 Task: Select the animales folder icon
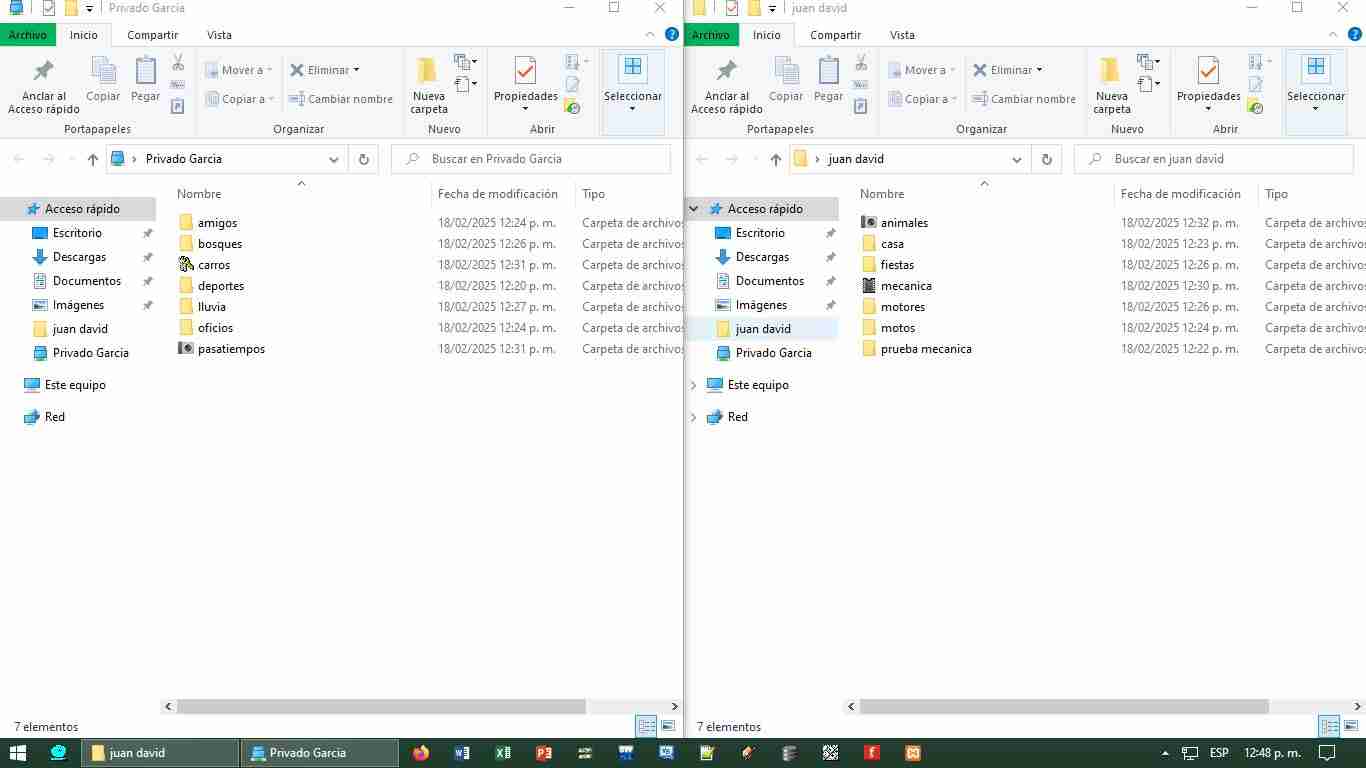869,223
